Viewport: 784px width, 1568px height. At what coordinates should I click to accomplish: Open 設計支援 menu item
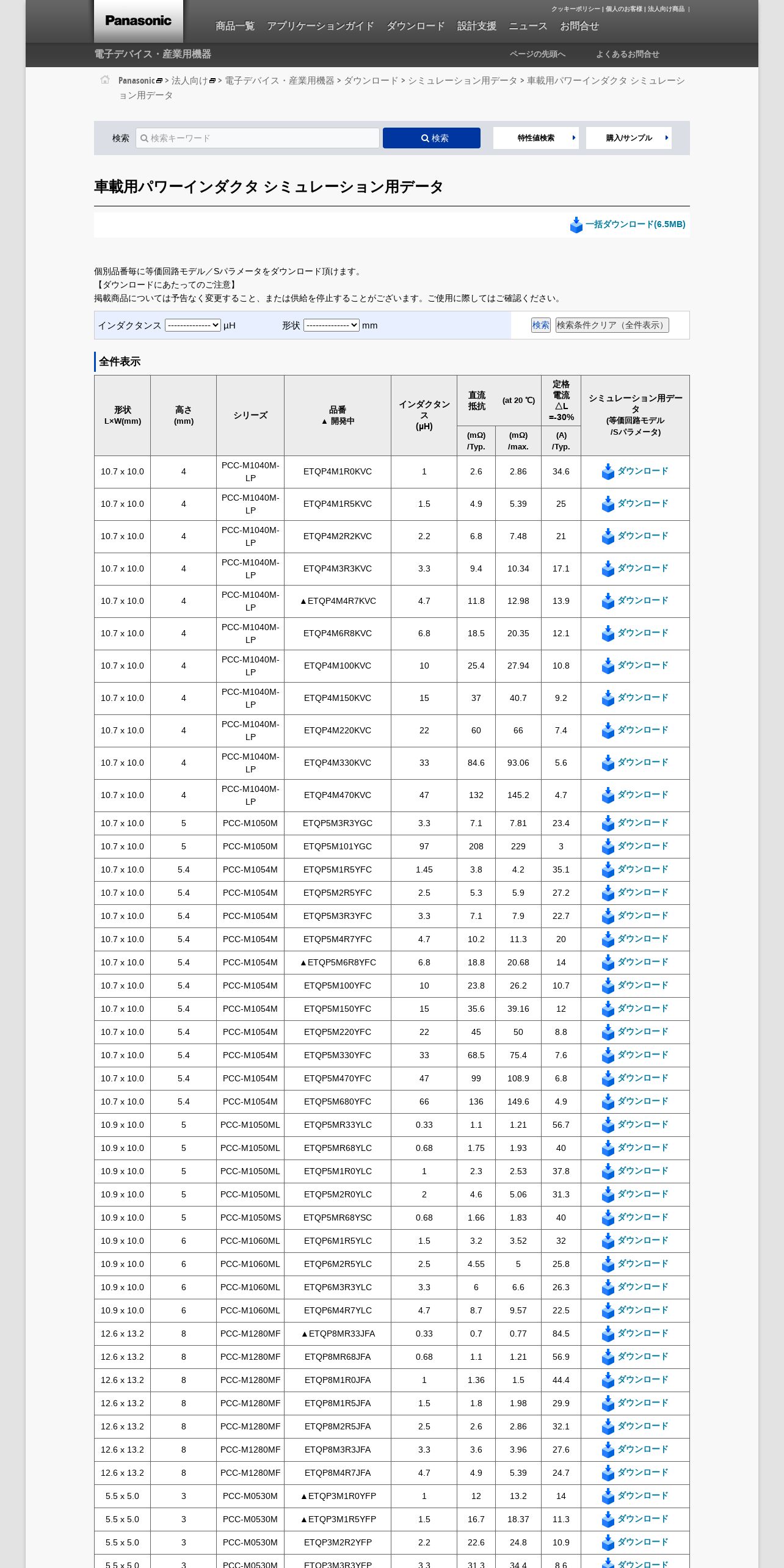(477, 26)
